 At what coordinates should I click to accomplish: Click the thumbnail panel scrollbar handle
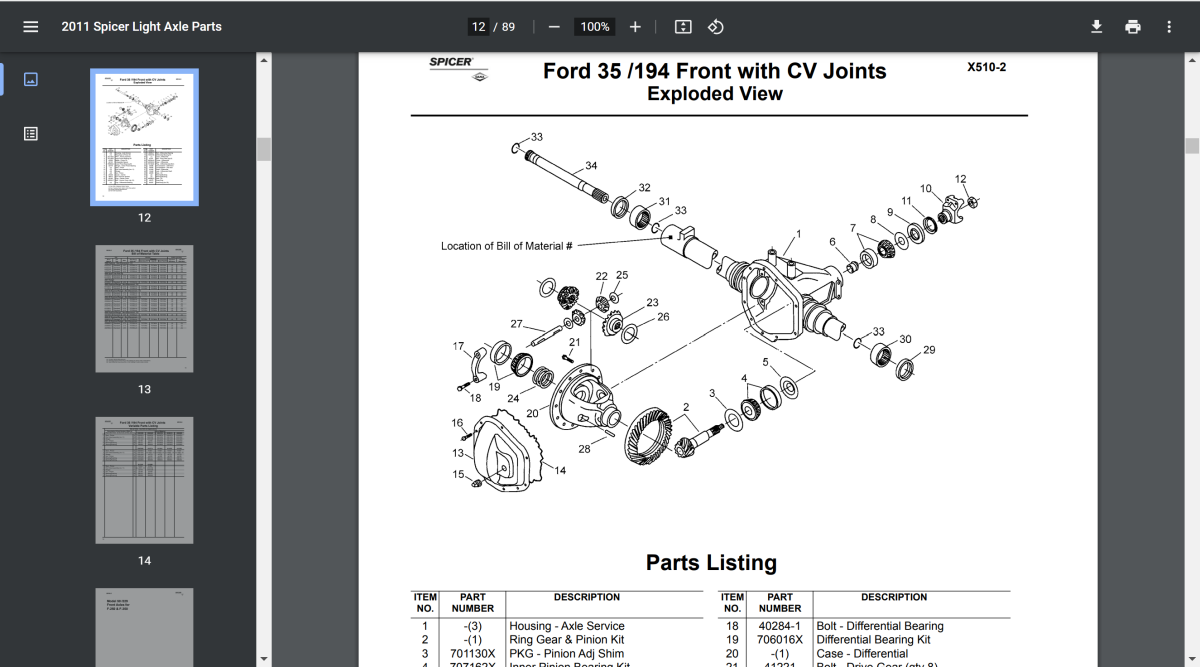coord(264,149)
